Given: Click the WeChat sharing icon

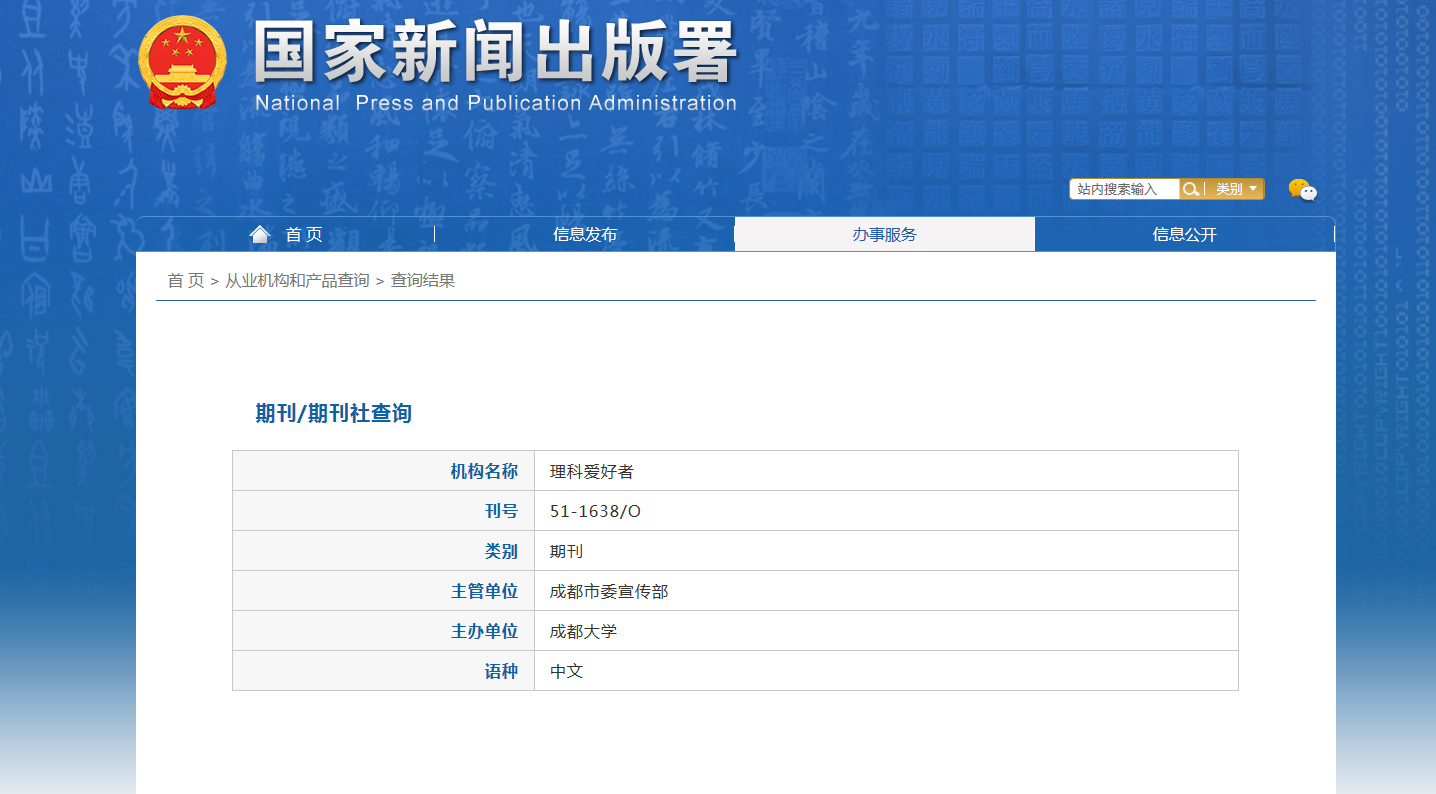Looking at the screenshot, I should click(1300, 189).
